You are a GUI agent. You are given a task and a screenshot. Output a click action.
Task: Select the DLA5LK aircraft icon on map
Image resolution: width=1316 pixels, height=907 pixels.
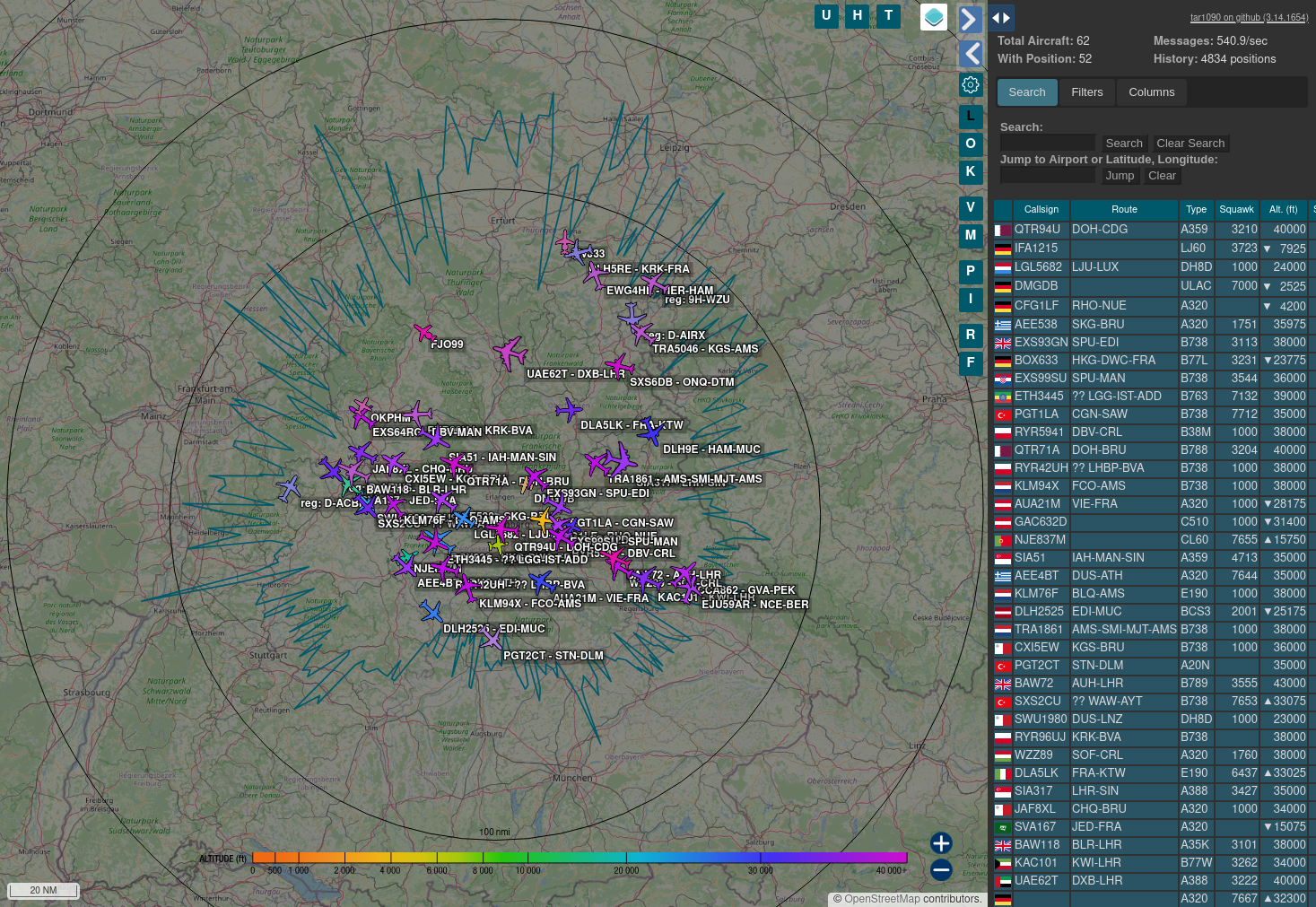pyautogui.click(x=569, y=411)
